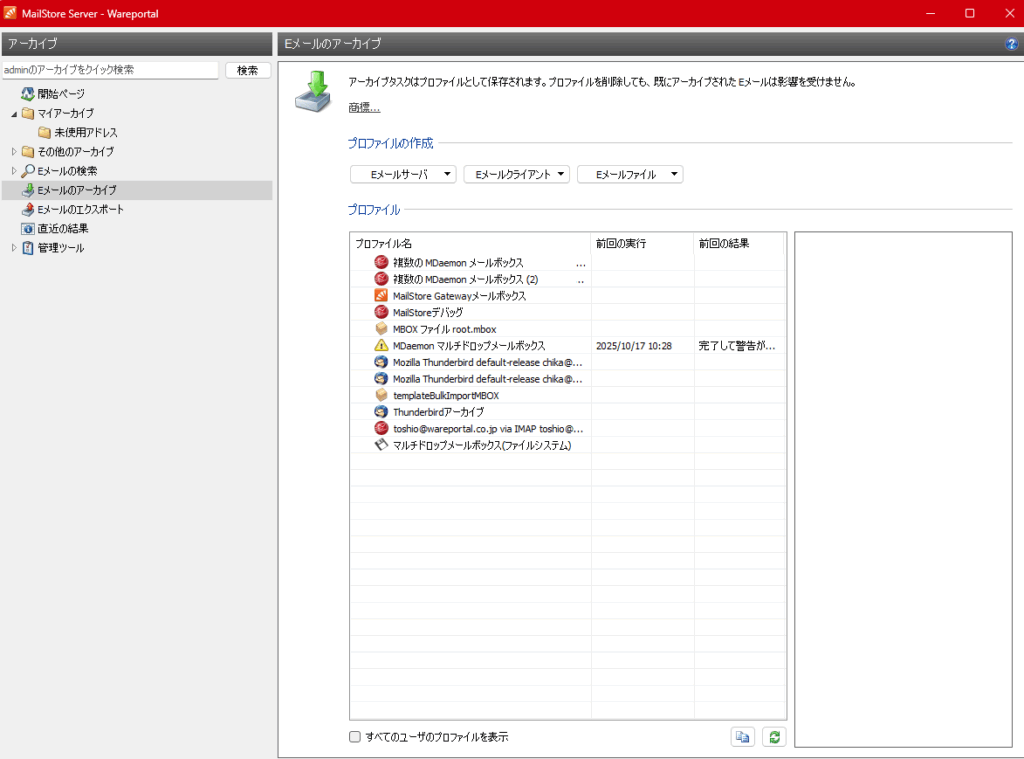The width and height of the screenshot is (1024, 759).
Task: Click the refresh profiles green icon button
Action: click(x=773, y=737)
